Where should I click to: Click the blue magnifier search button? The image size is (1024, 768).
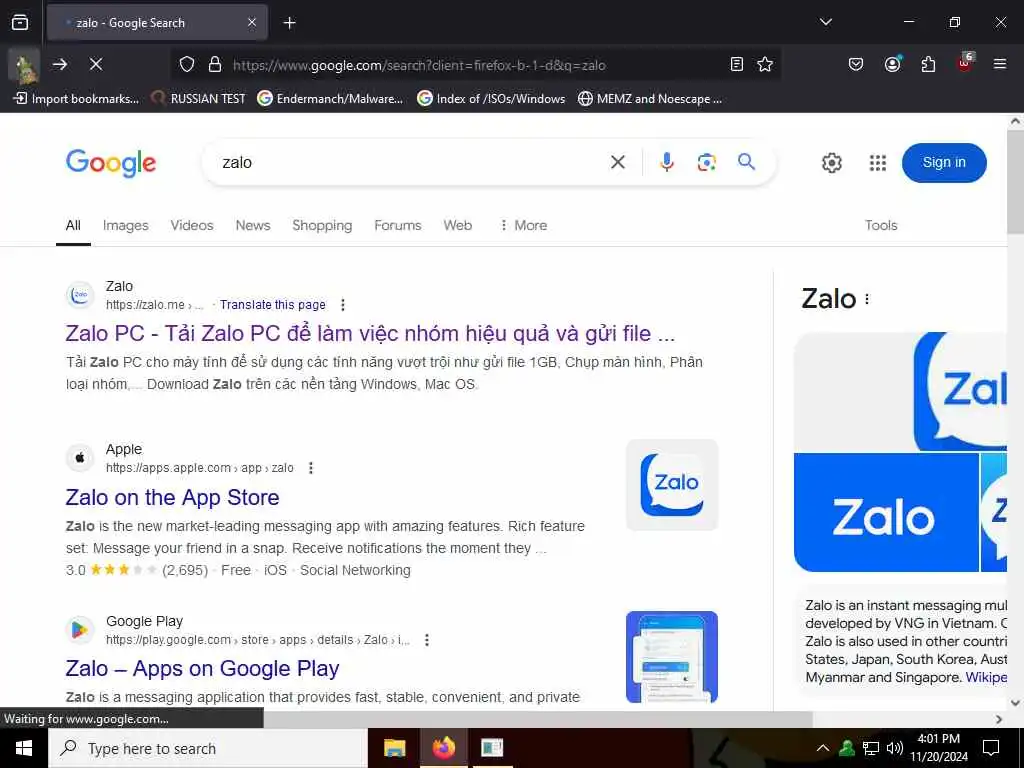point(746,161)
